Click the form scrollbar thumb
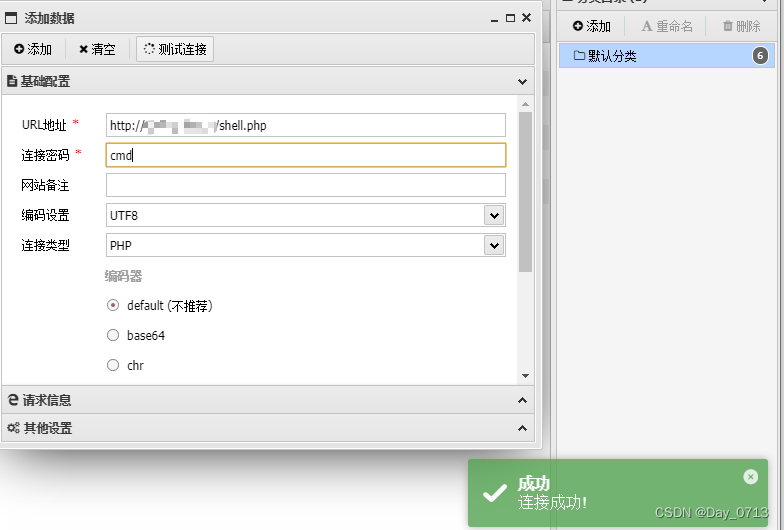 pos(525,192)
